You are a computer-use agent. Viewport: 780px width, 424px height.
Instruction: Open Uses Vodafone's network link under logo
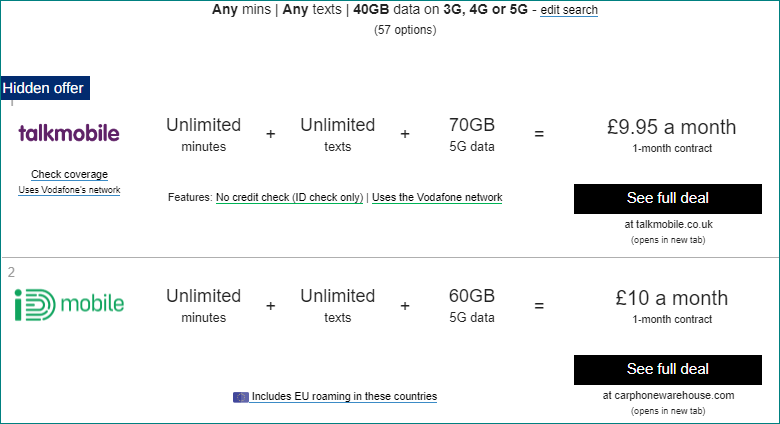coord(69,190)
